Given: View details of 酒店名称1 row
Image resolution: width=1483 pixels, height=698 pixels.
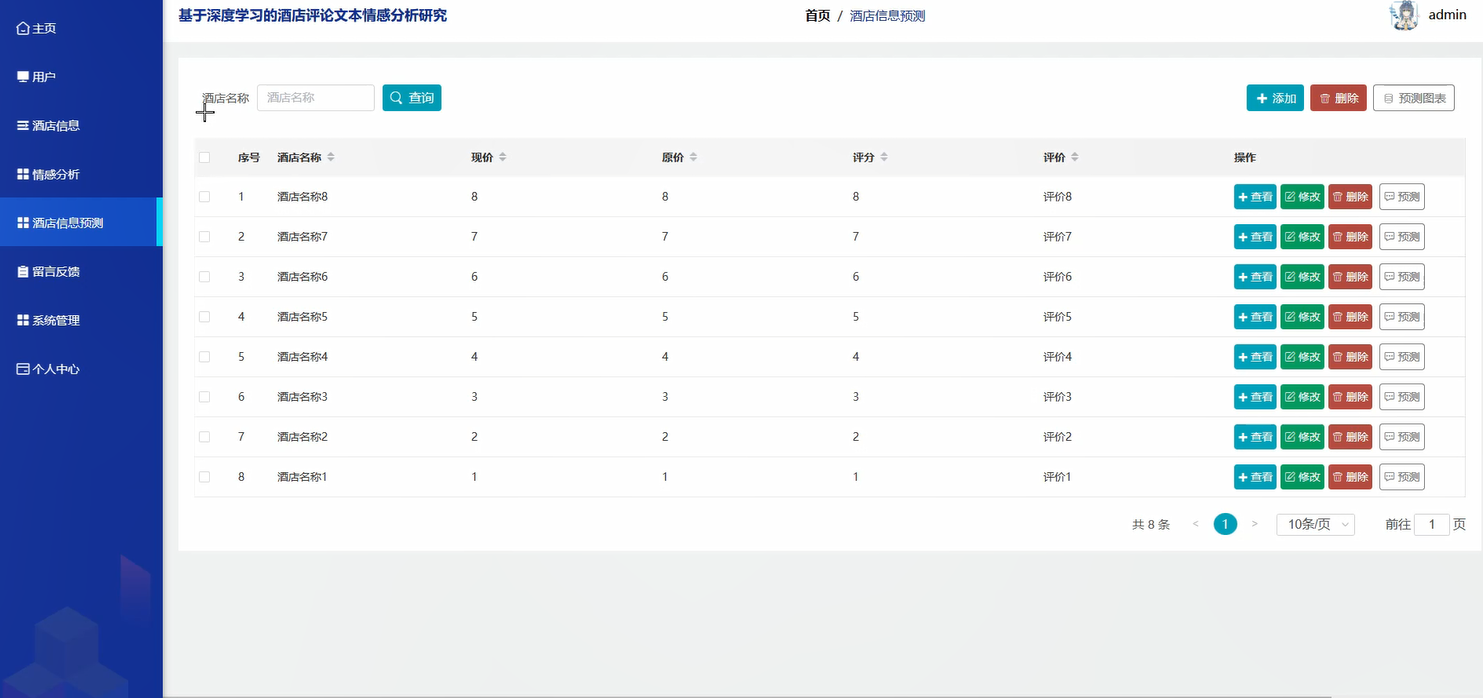Looking at the screenshot, I should [x=1255, y=477].
